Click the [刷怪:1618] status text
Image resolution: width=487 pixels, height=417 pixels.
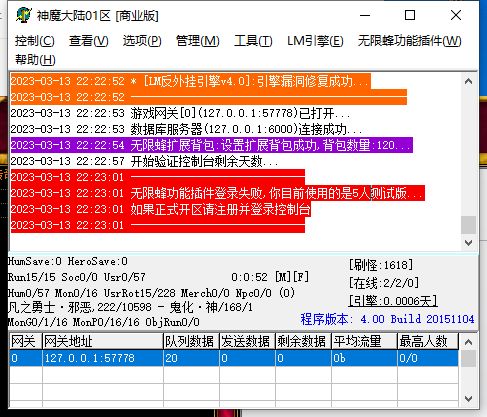pos(381,265)
